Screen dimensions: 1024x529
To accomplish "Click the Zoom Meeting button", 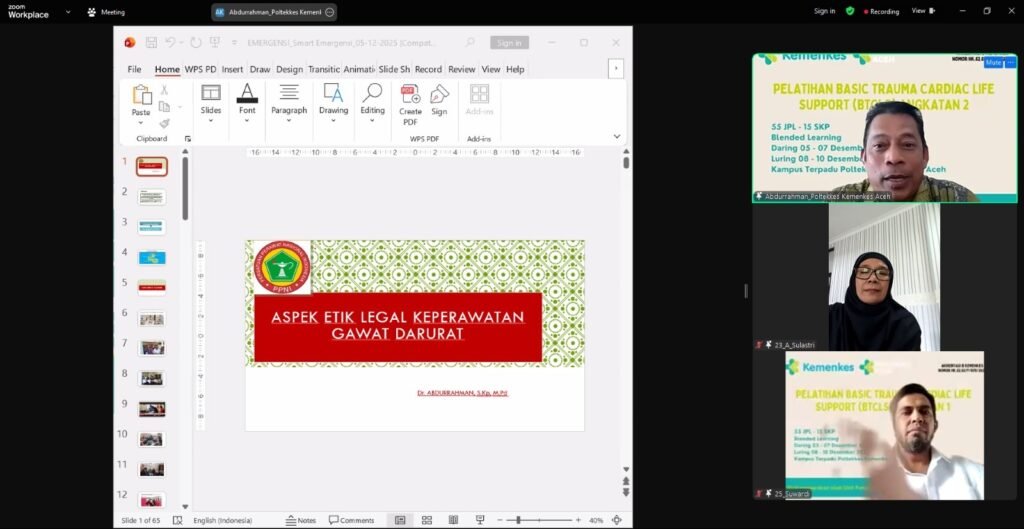I will [106, 12].
